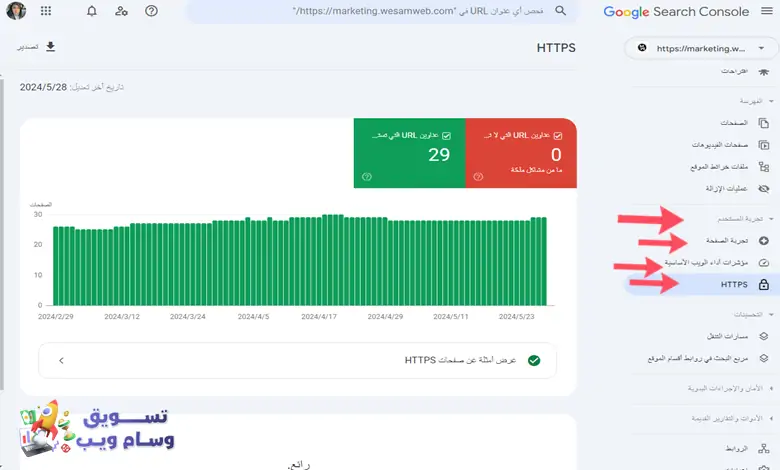
Task: Open the notifications bell
Action: coord(92,10)
